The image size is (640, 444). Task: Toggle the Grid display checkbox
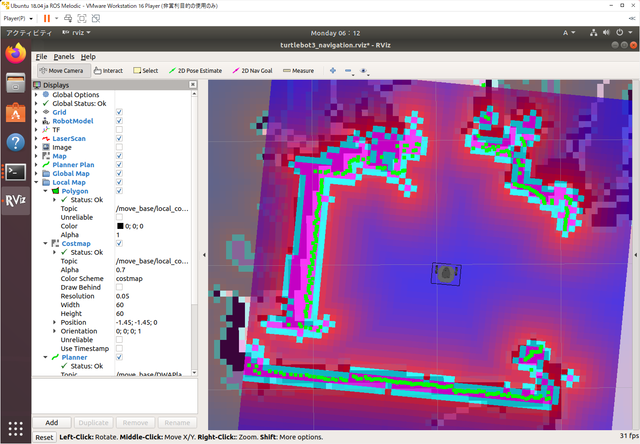[119, 112]
